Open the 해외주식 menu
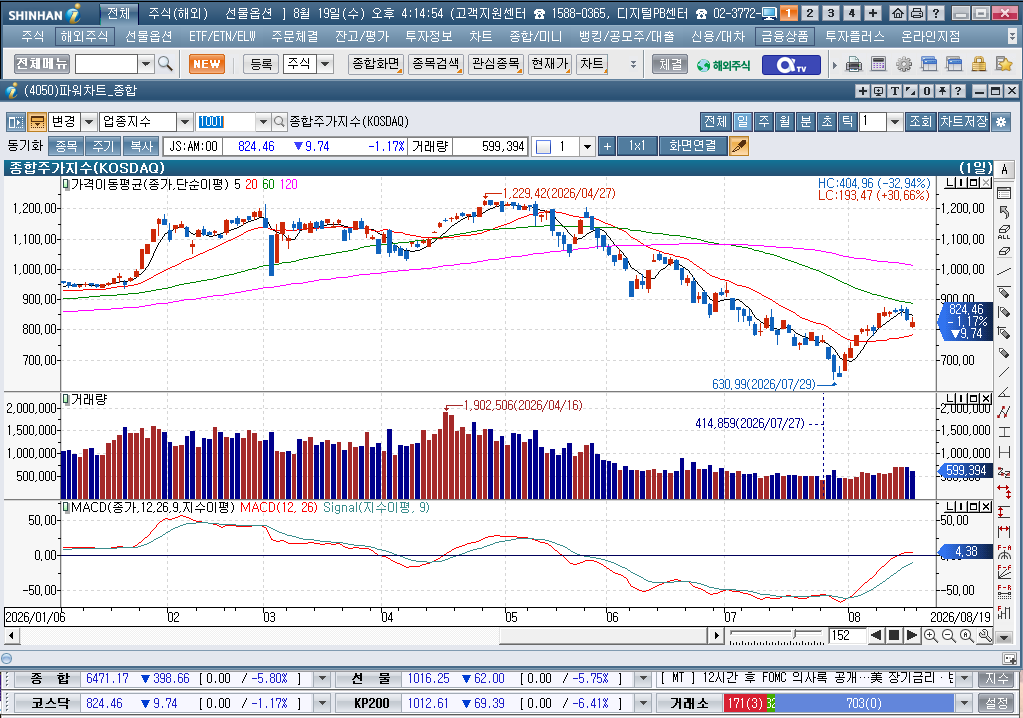The image size is (1023, 718). (84, 37)
